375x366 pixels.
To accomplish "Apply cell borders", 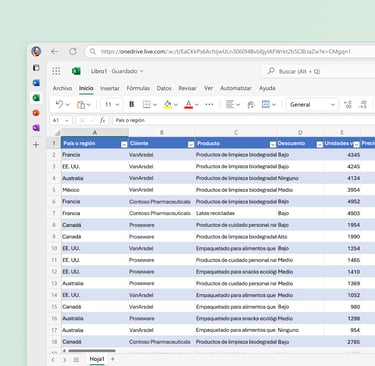I will point(147,104).
